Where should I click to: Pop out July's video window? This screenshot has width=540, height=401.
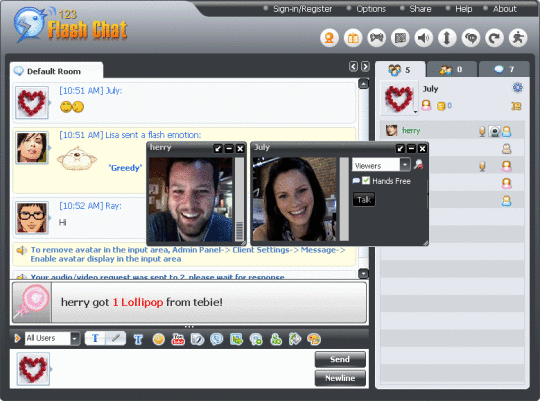[400, 148]
